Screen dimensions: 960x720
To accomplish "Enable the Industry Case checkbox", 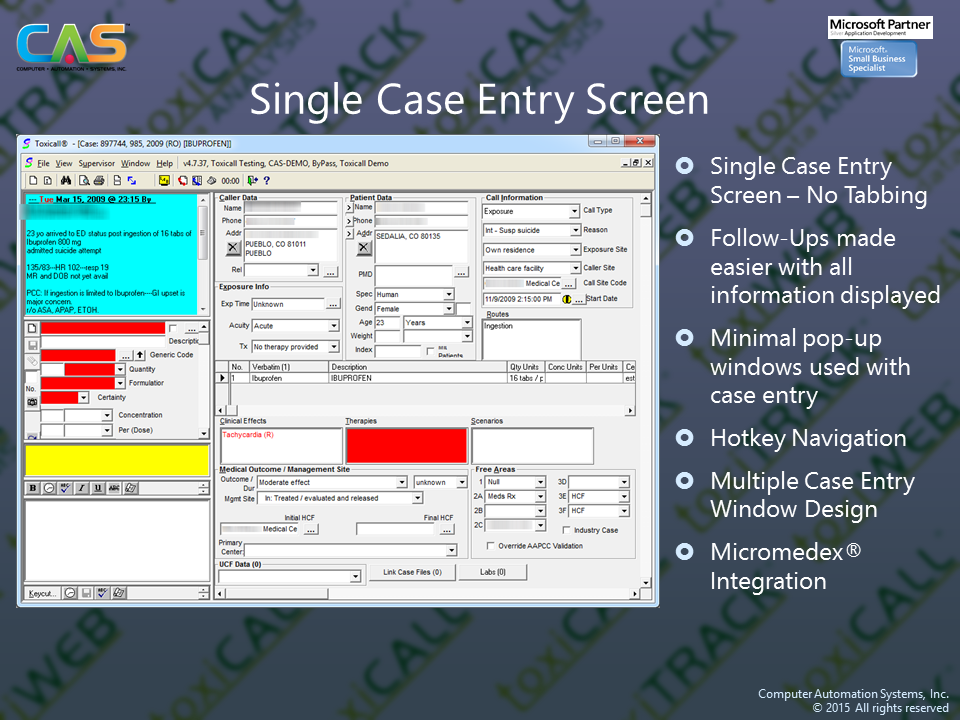I will [567, 530].
